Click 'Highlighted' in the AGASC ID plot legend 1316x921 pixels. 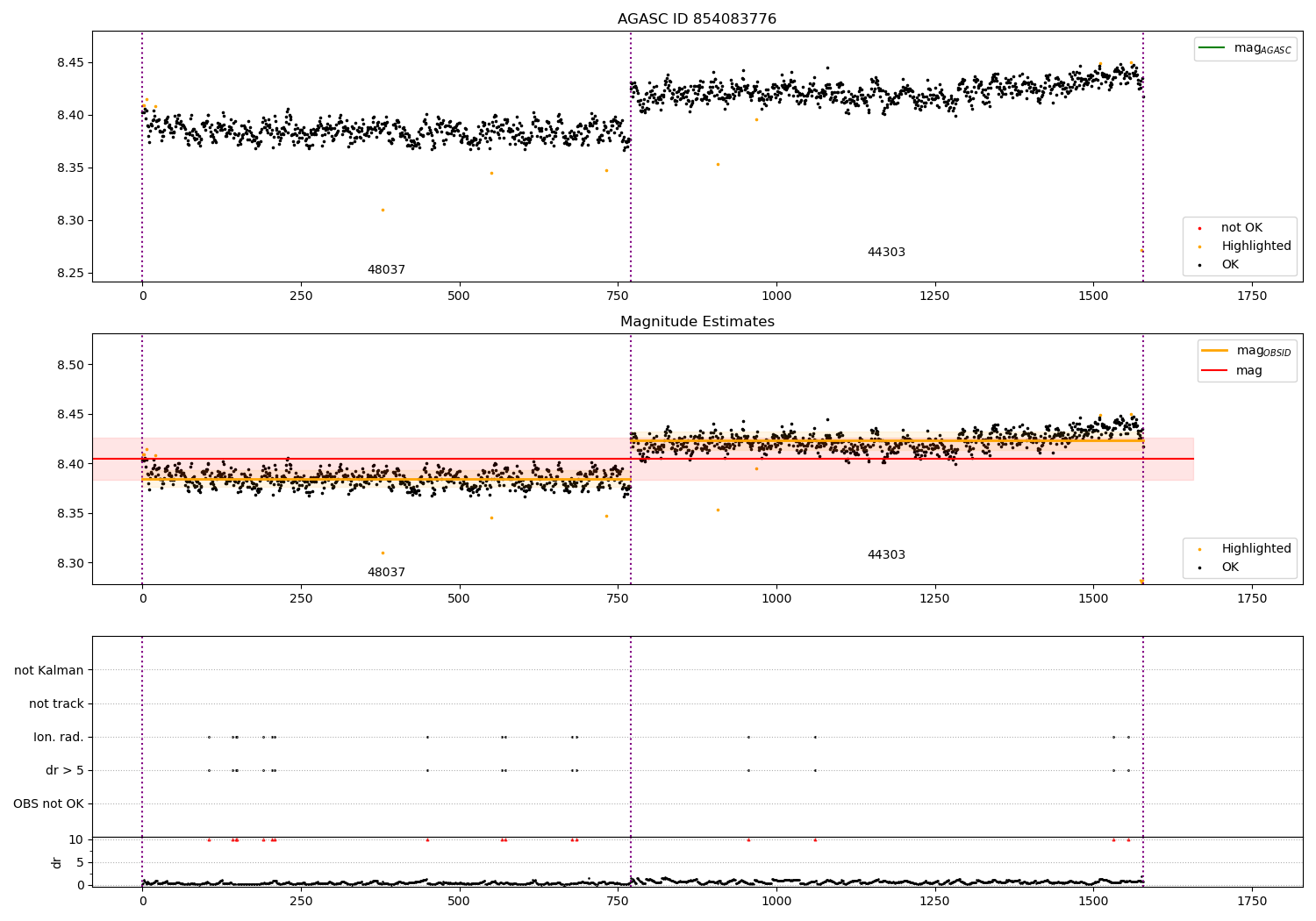tap(1256, 246)
